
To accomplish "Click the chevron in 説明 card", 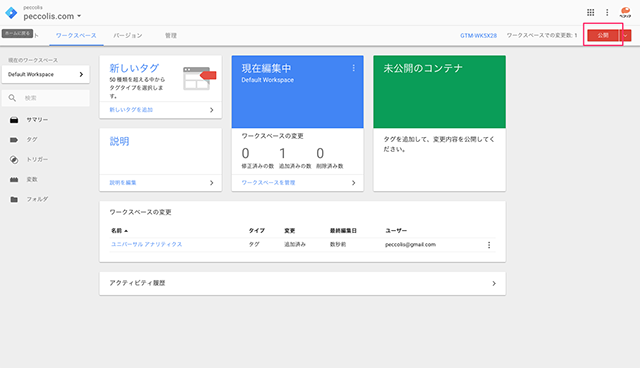I will tap(211, 183).
